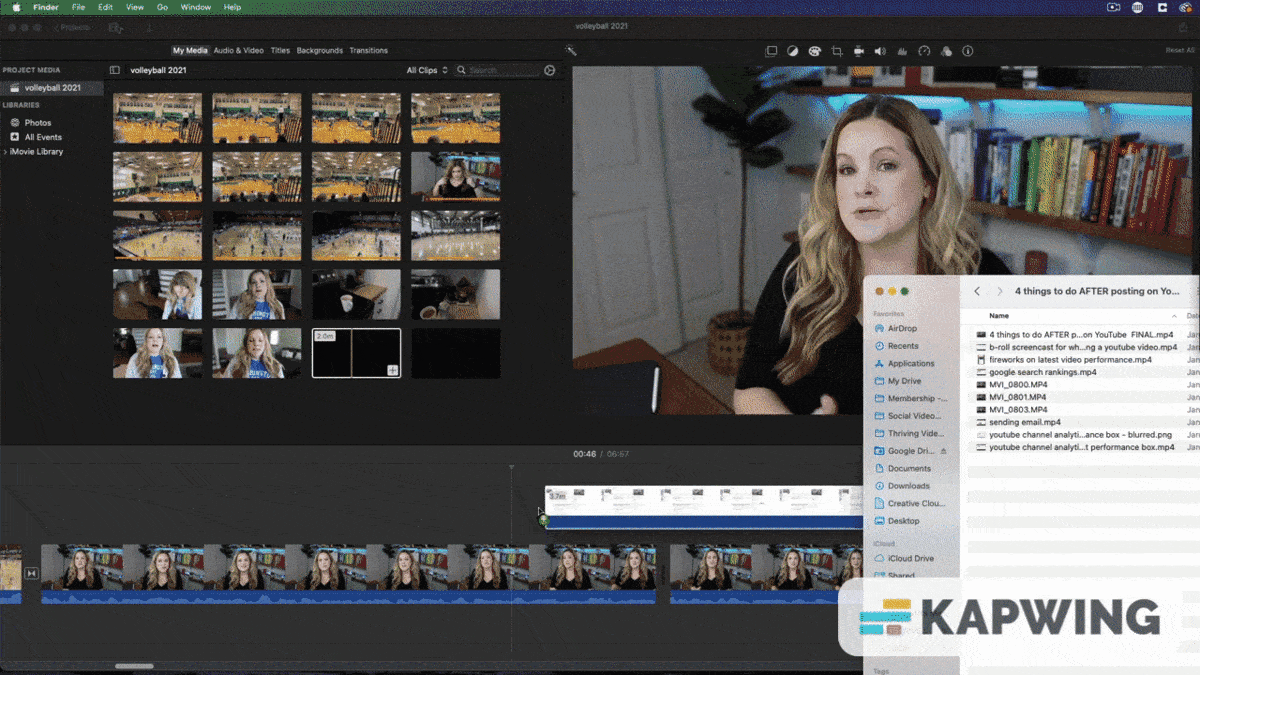Open the Titles tab

click(x=280, y=50)
